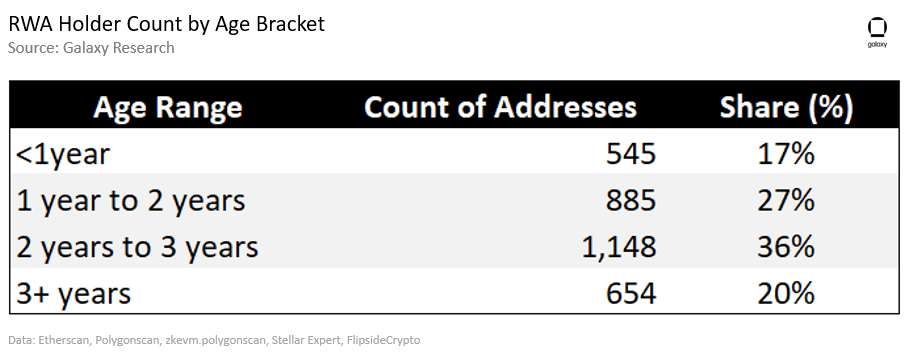Click the 885 address count cell
The width and height of the screenshot is (914, 360).
pyautogui.click(x=631, y=201)
